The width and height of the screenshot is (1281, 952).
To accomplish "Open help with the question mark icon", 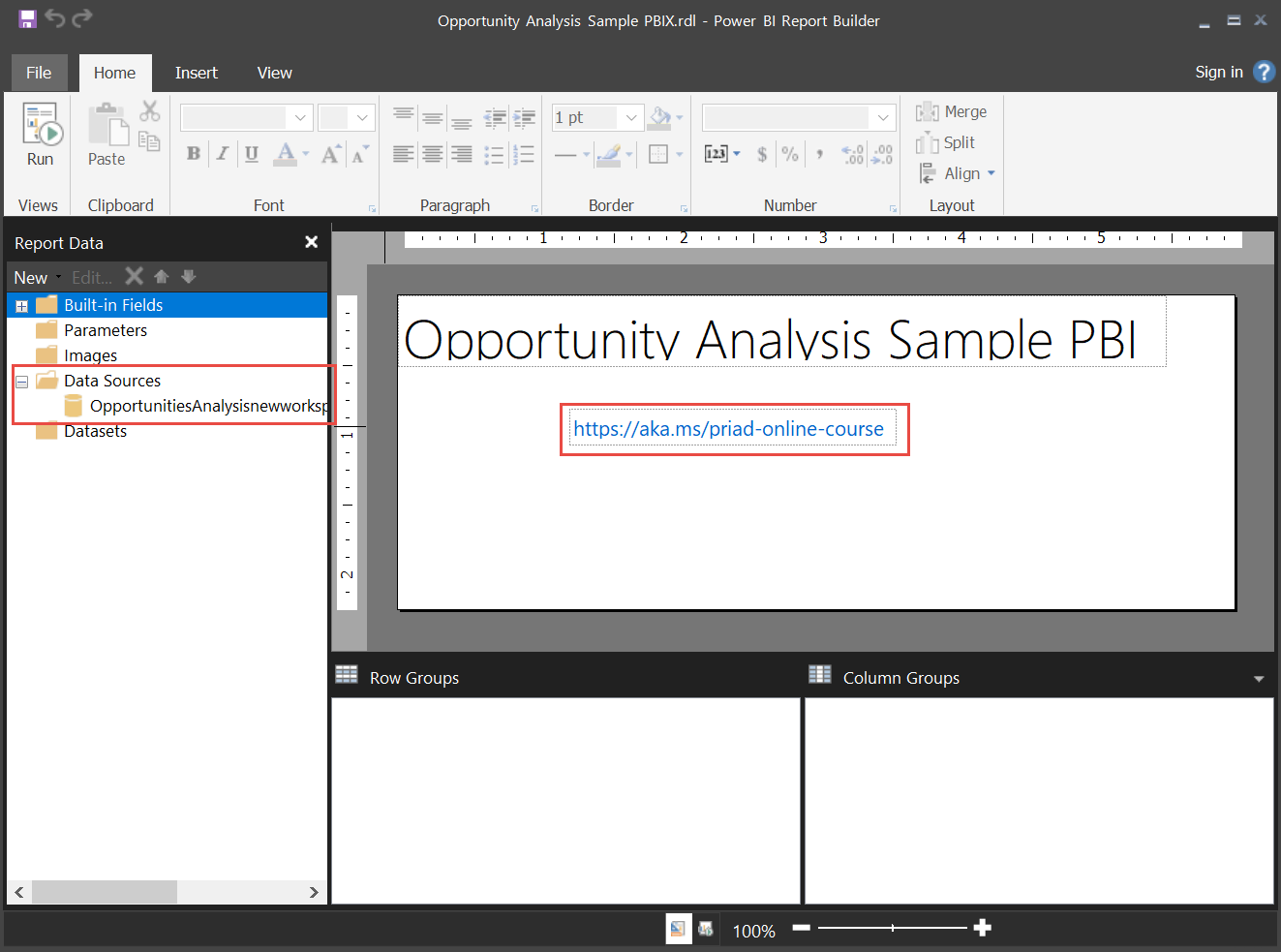I will click(1264, 72).
